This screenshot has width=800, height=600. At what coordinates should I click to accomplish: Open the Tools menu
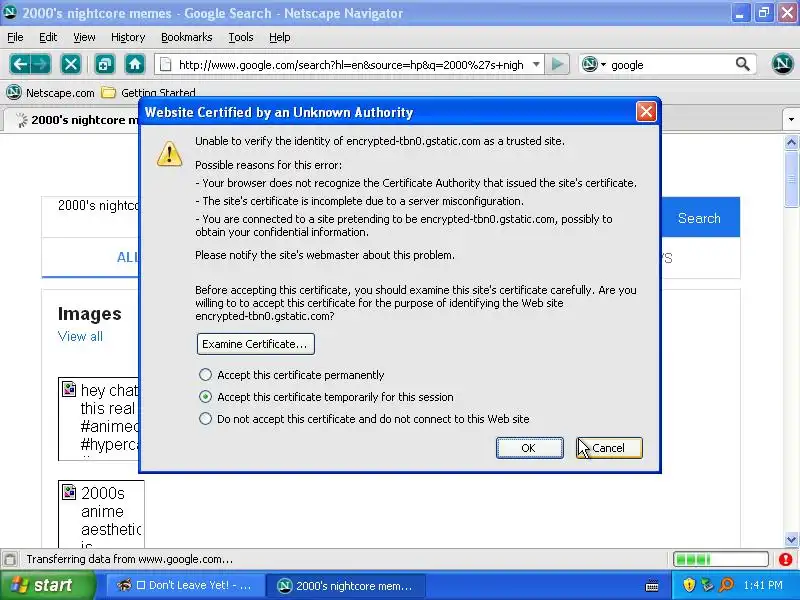tap(240, 37)
